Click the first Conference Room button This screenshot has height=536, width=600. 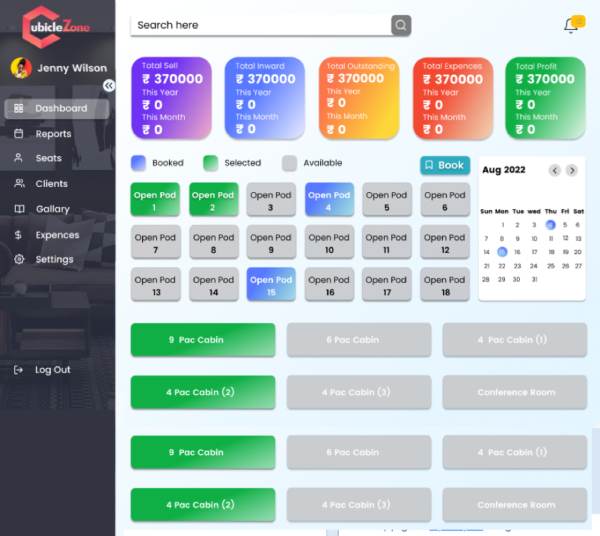coord(515,392)
